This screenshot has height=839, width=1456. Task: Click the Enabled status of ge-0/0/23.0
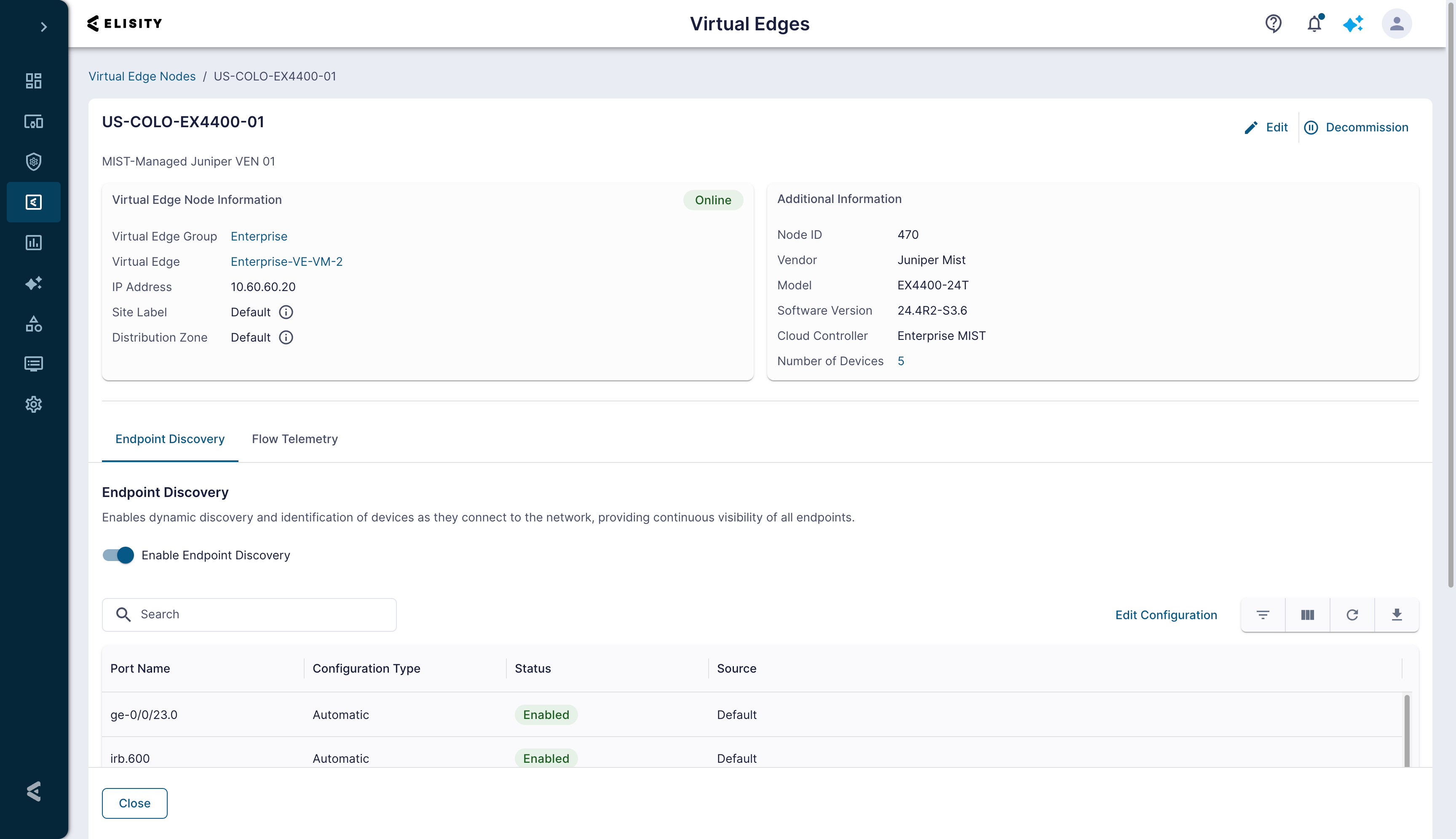coord(546,714)
